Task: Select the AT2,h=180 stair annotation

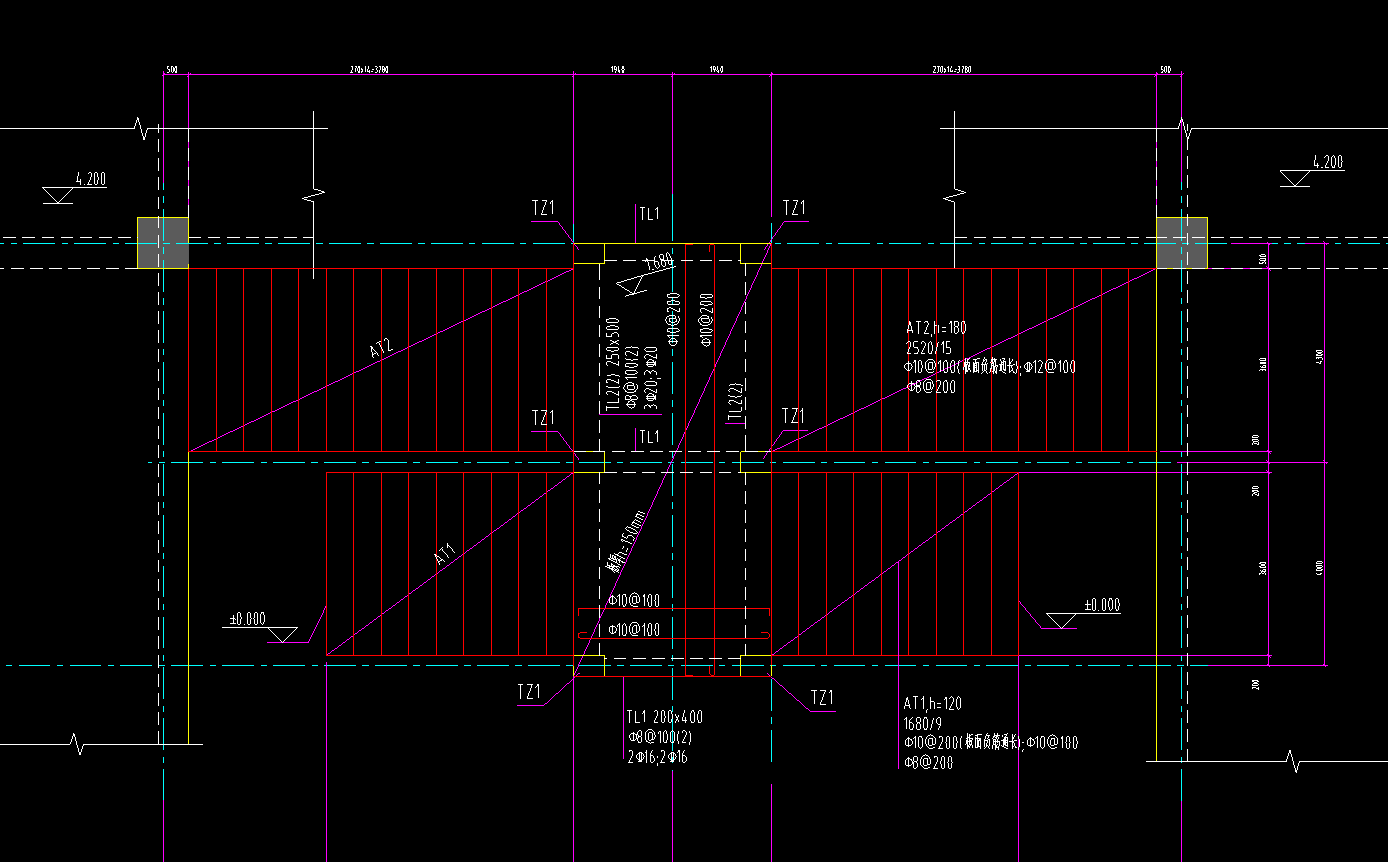Action: tap(936, 328)
